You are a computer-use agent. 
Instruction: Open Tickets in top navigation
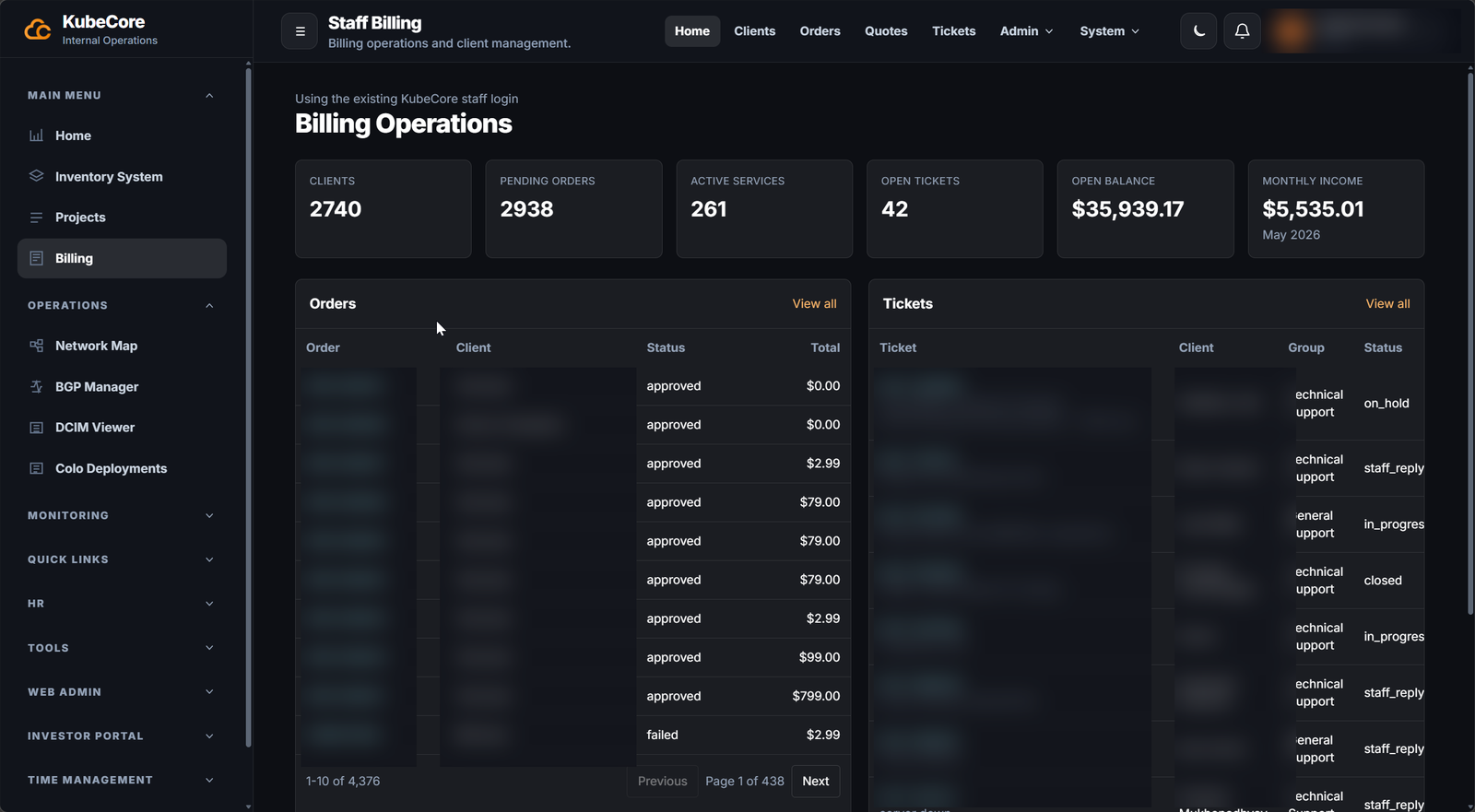pos(953,31)
